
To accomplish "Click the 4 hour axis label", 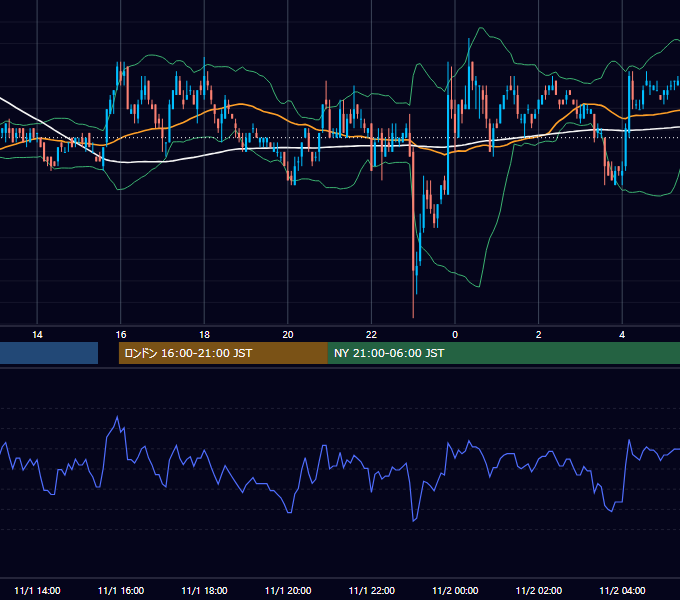I will point(622,335).
